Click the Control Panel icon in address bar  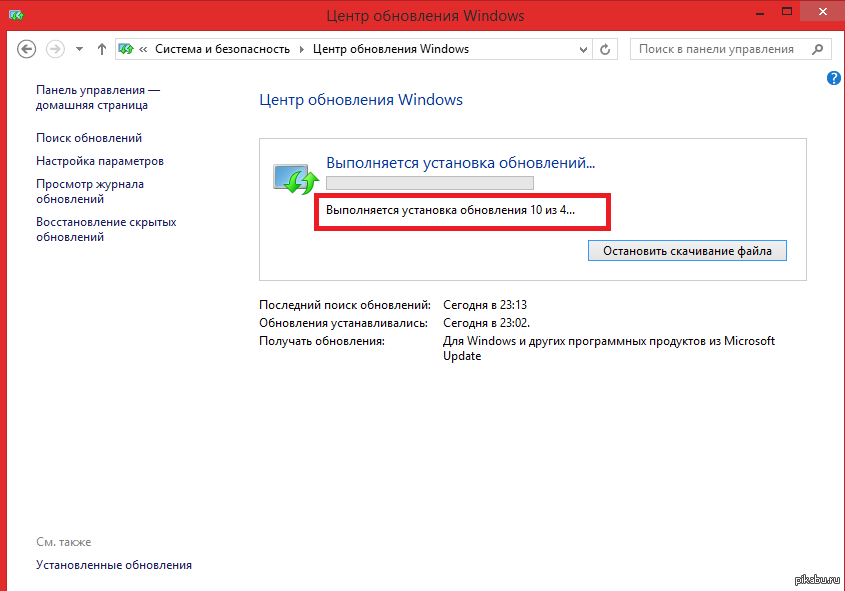pos(127,49)
